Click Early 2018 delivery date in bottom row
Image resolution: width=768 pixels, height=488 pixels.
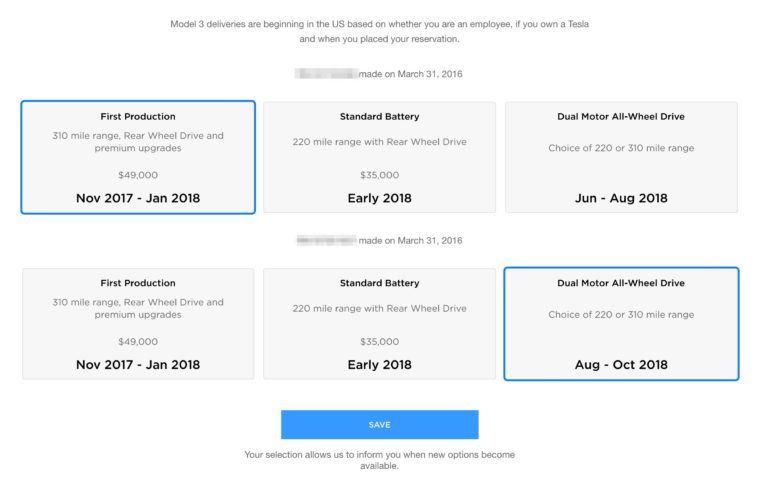click(380, 365)
